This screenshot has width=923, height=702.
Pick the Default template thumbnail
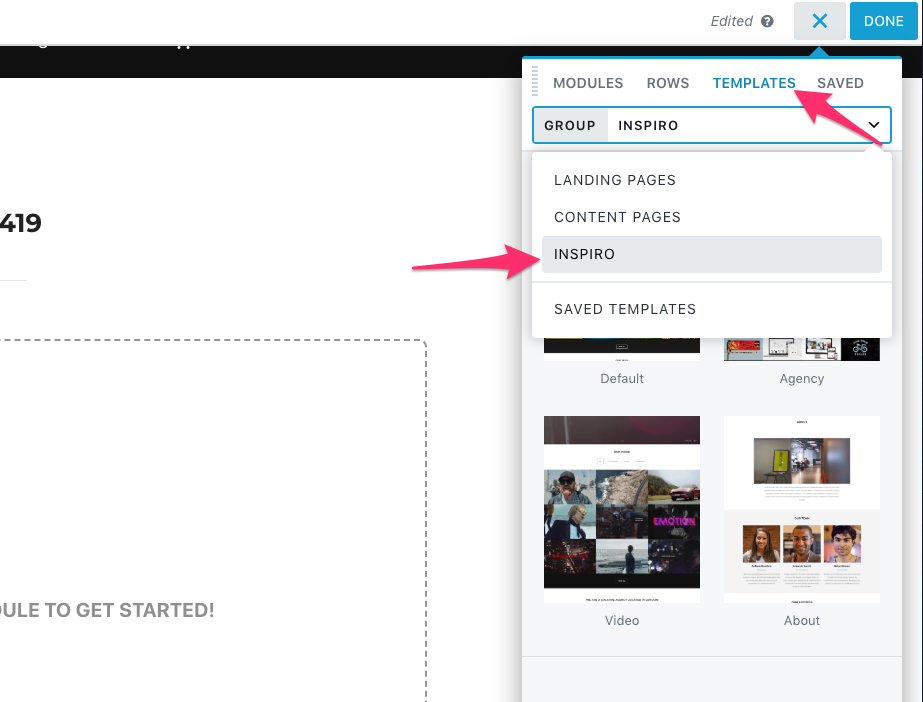pos(622,350)
